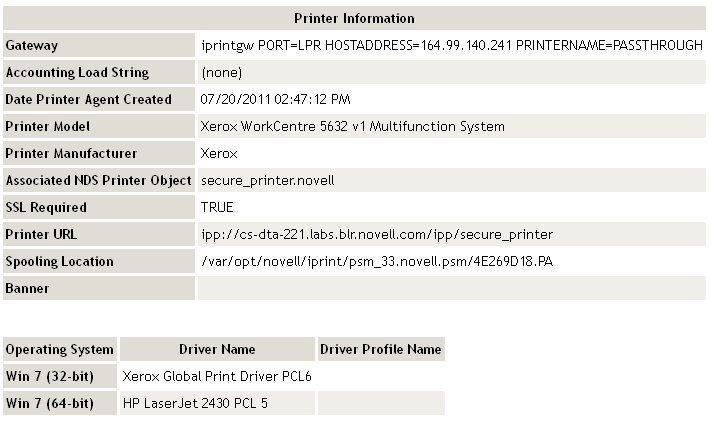Click the Printer Information table header
The image size is (716, 424).
(354, 19)
